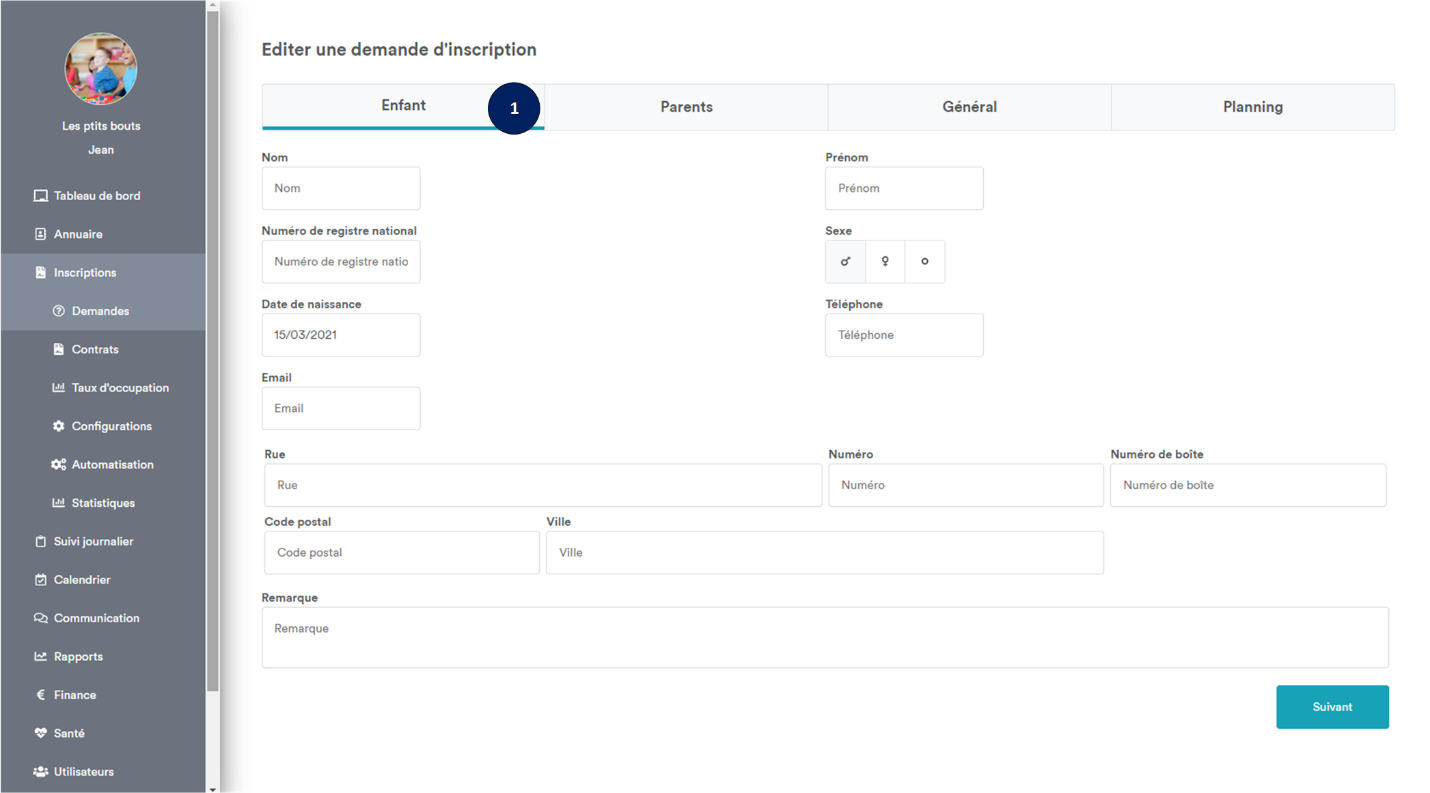Click the Automatisation gears icon
1430x793 pixels.
click(58, 465)
